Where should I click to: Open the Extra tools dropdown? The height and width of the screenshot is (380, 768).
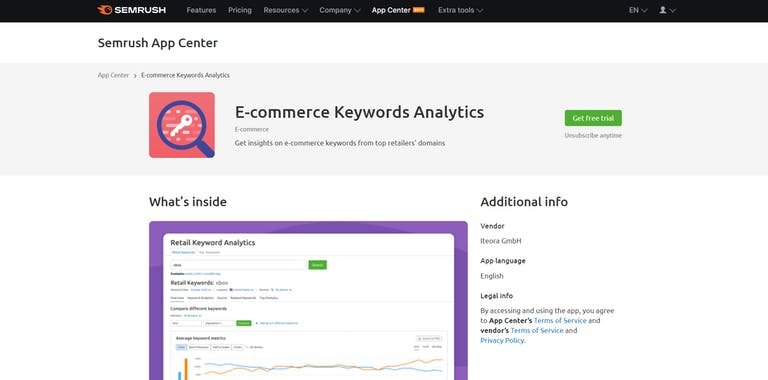[460, 10]
